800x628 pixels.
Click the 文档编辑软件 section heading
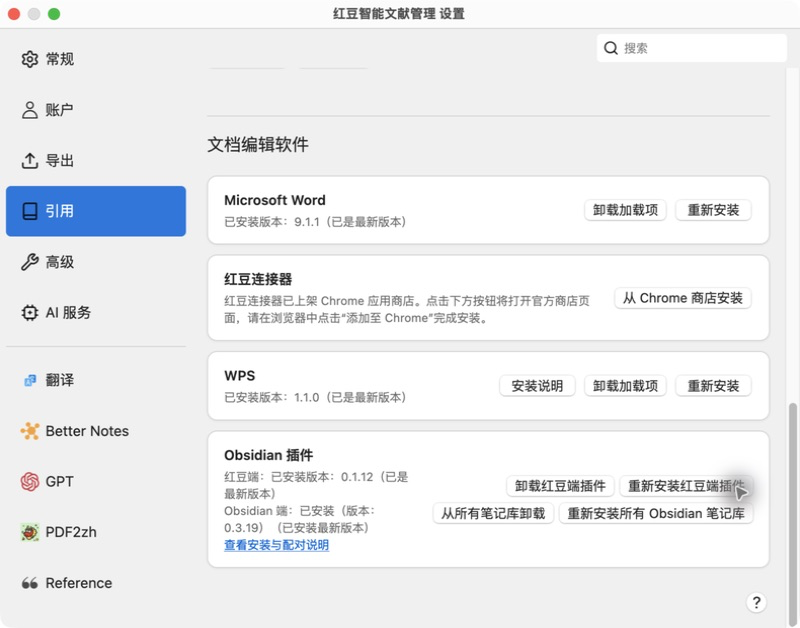(x=258, y=144)
